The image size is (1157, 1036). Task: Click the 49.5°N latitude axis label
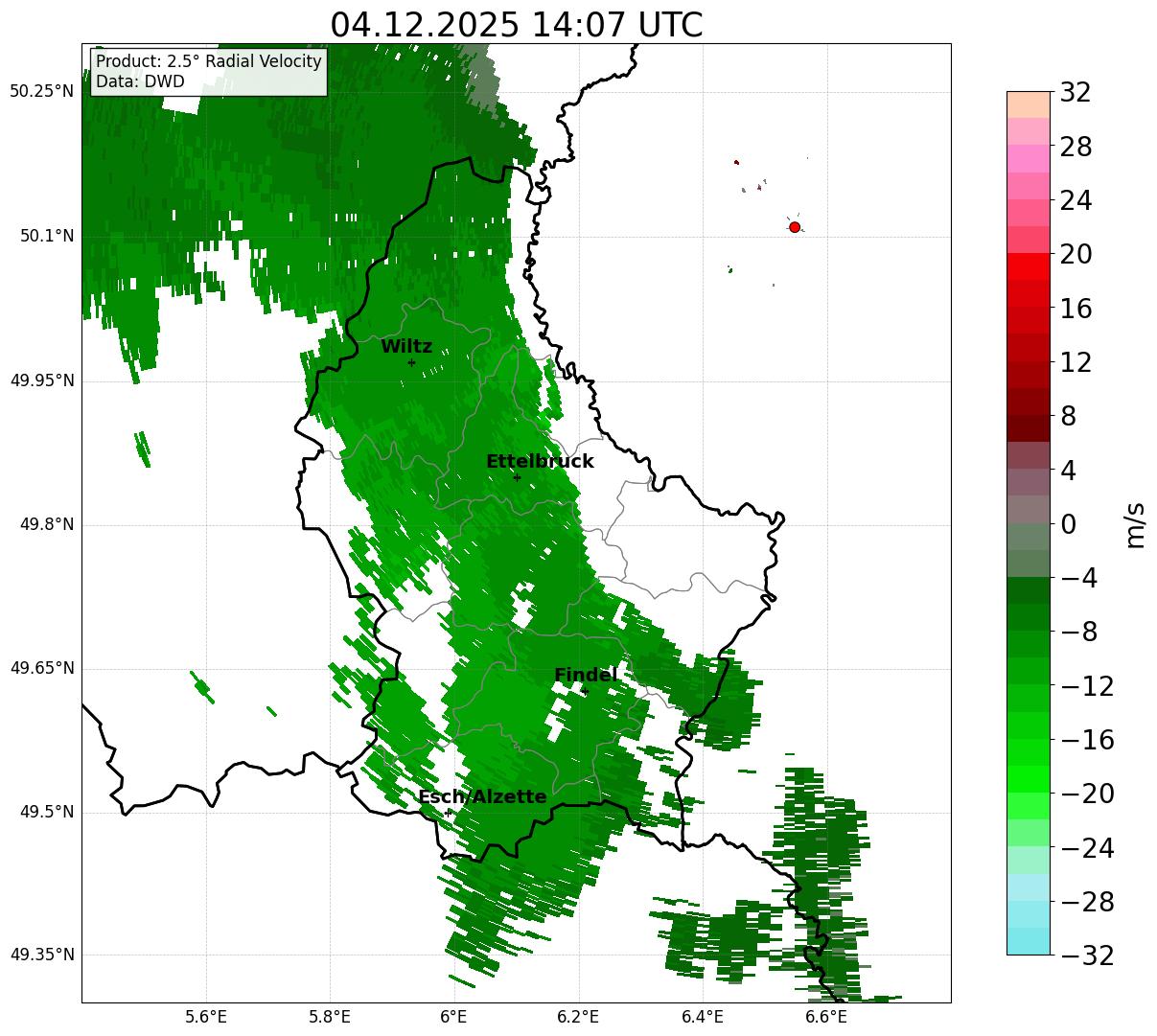click(x=47, y=813)
